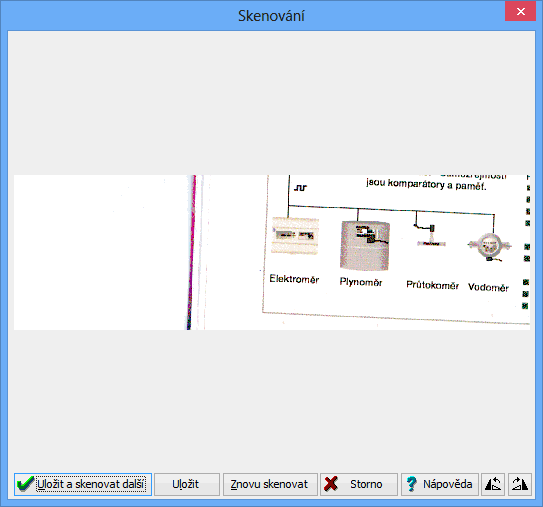Click the square-wave pulse symbol in scan
This screenshot has width=543, height=507.
tap(300, 188)
